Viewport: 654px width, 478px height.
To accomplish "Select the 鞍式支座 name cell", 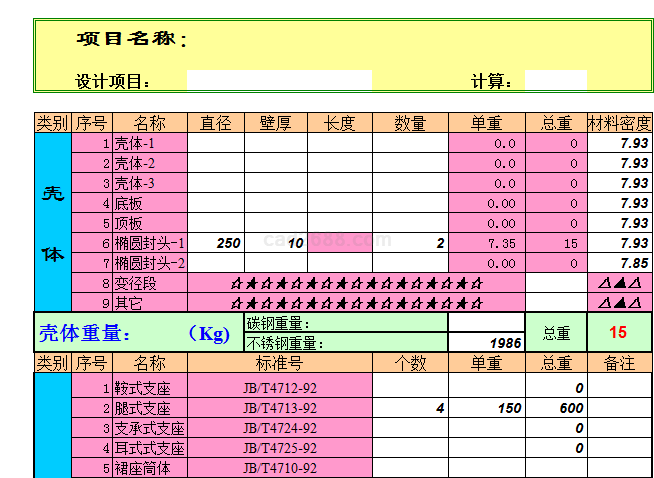I will 149,388.
